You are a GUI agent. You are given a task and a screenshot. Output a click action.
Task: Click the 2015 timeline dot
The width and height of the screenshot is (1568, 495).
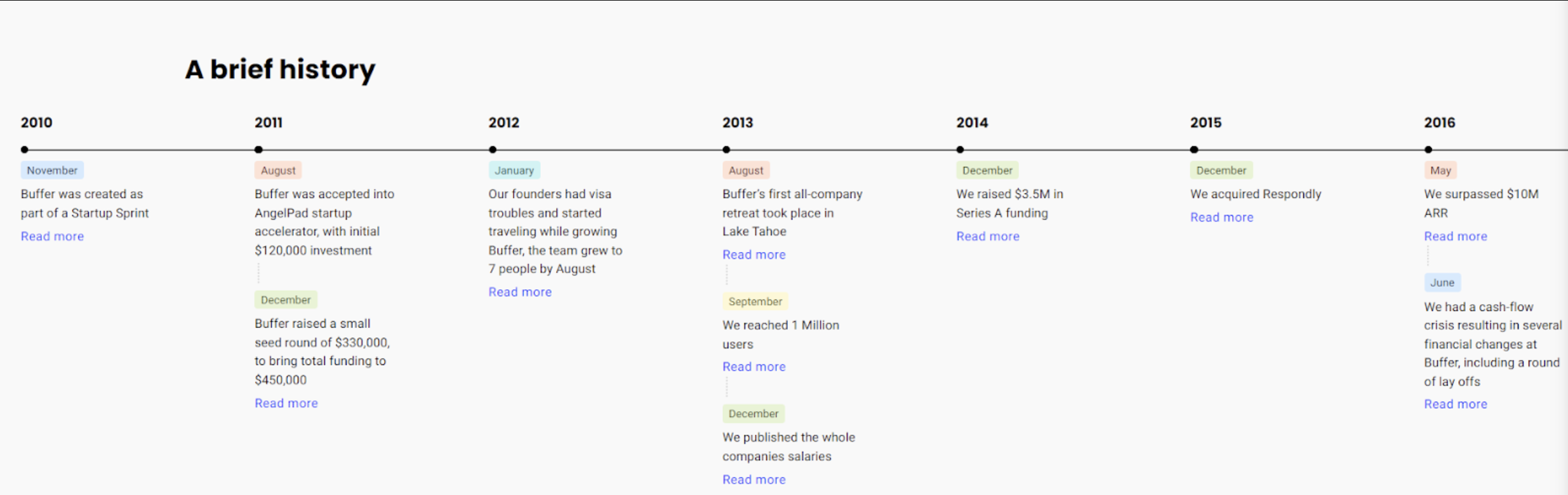tap(1194, 150)
